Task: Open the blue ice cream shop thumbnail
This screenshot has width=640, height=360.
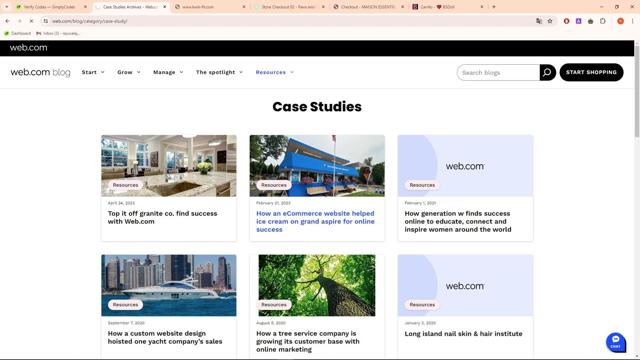Action: pos(317,166)
